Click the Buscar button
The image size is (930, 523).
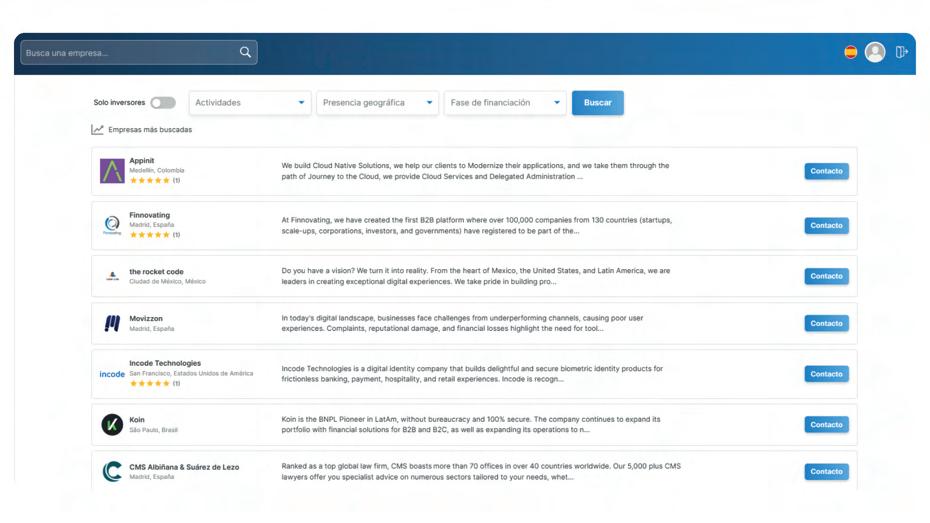[x=597, y=103]
